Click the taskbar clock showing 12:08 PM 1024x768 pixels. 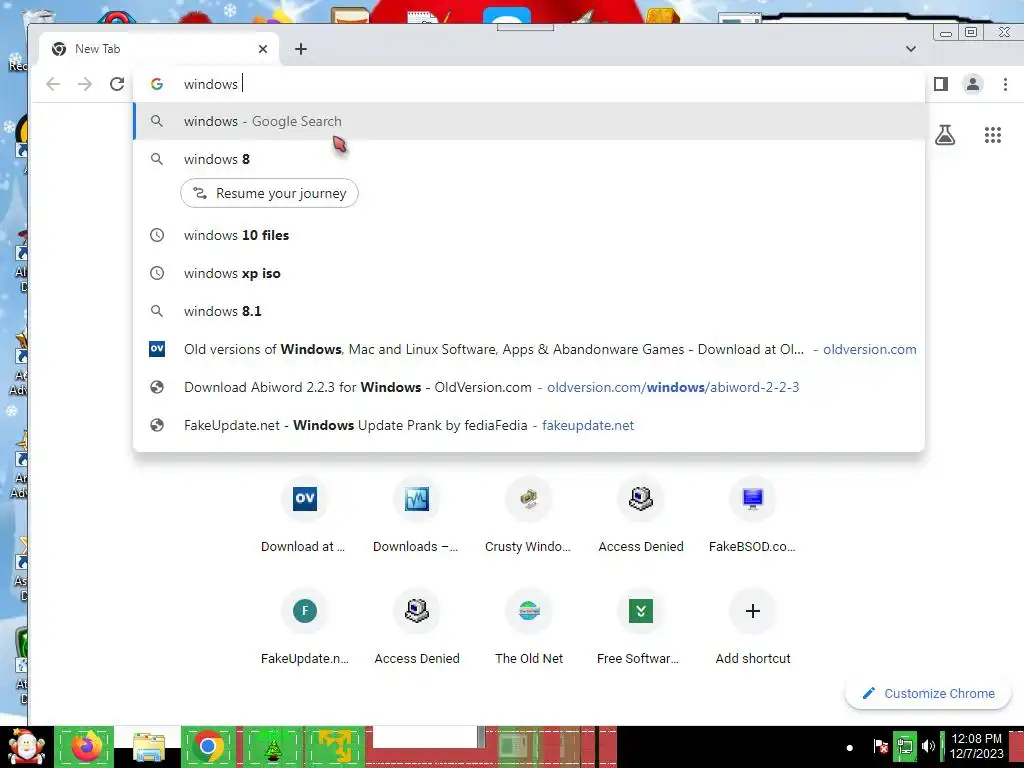(976, 746)
